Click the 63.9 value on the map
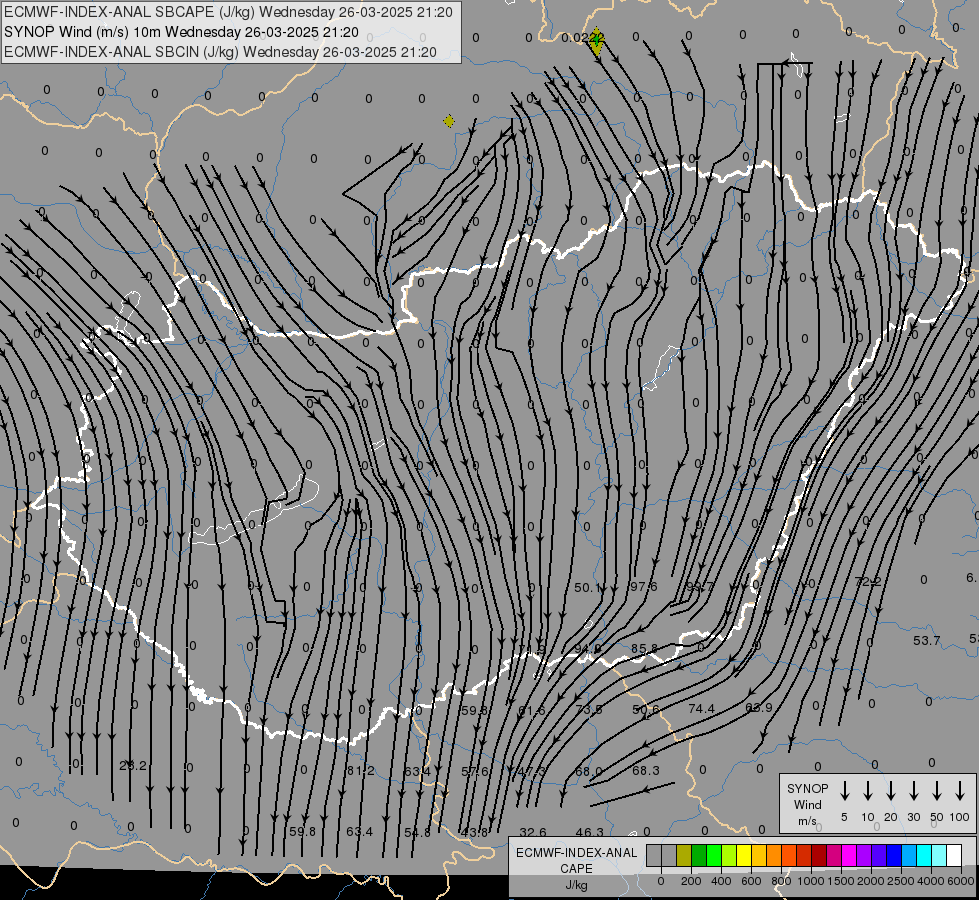The image size is (979, 900). point(759,707)
